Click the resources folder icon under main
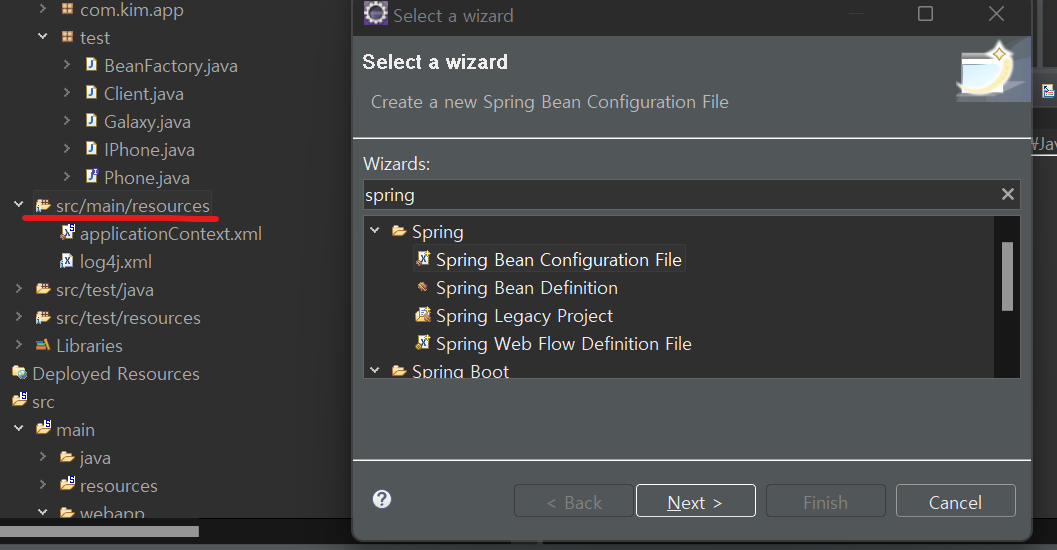The width and height of the screenshot is (1057, 550). [x=67, y=484]
